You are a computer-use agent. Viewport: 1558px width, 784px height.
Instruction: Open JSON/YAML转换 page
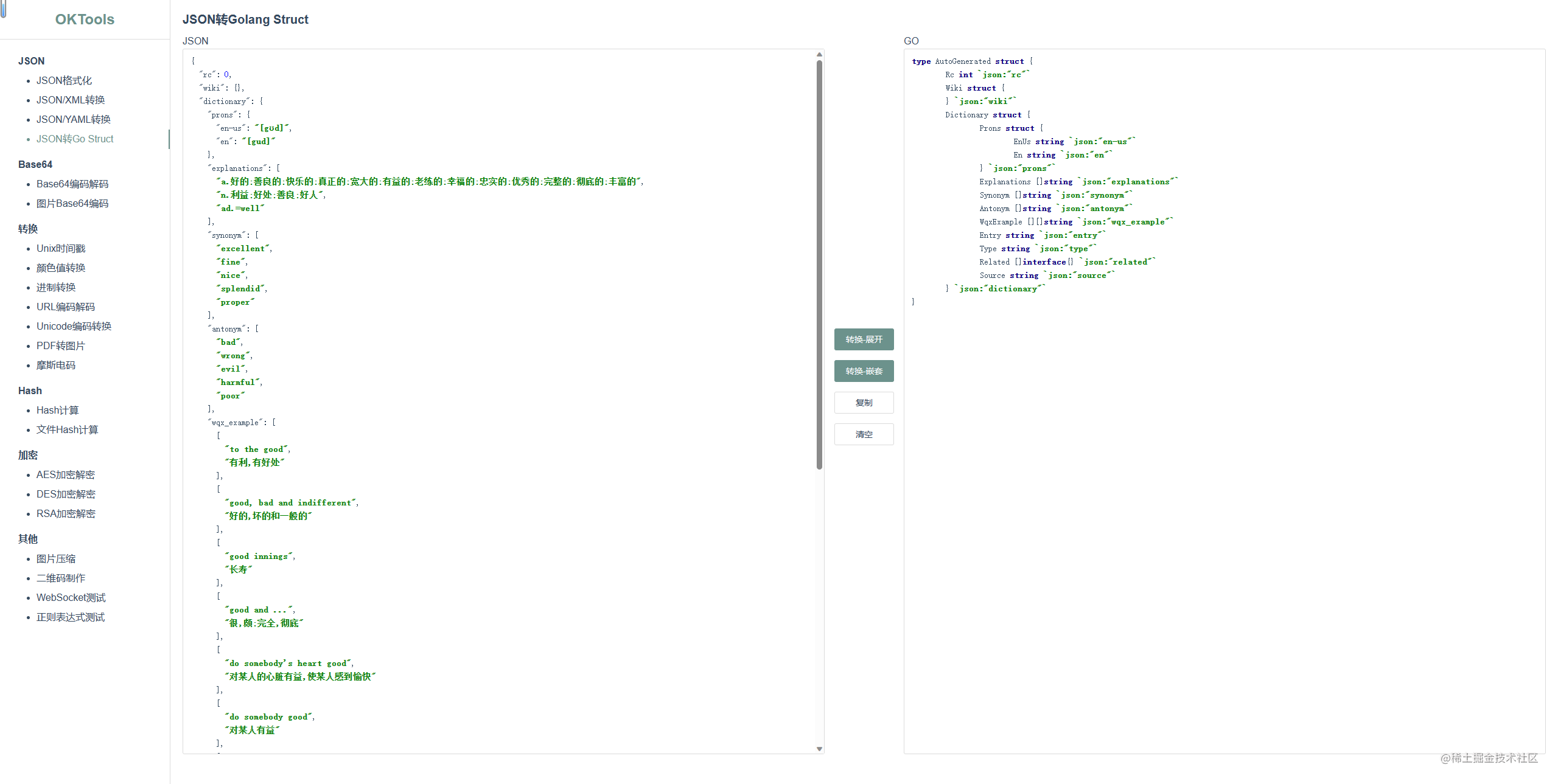[x=73, y=119]
